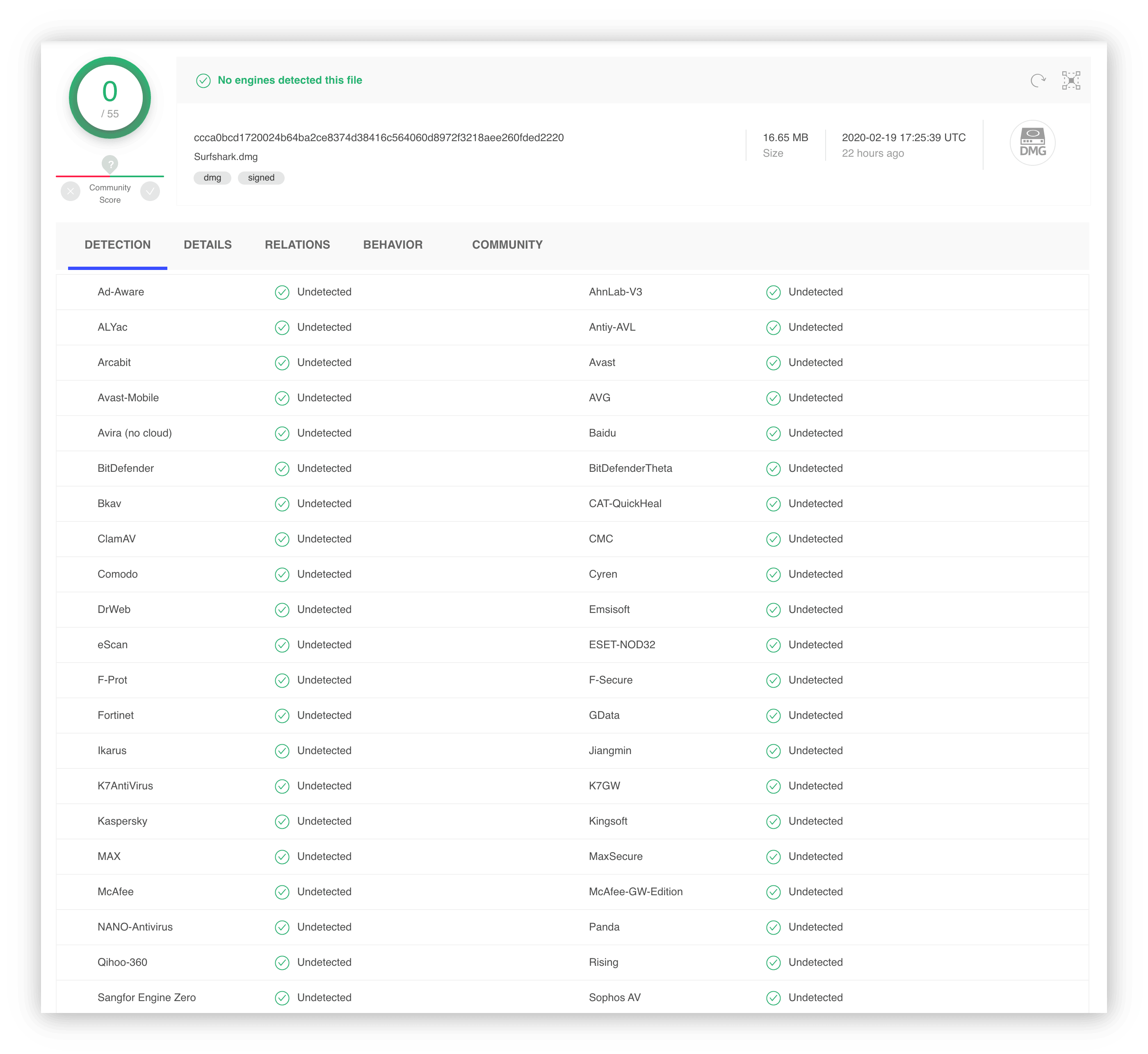Click the Avast-Mobile engine name
The image size is (1148, 1054).
128,398
